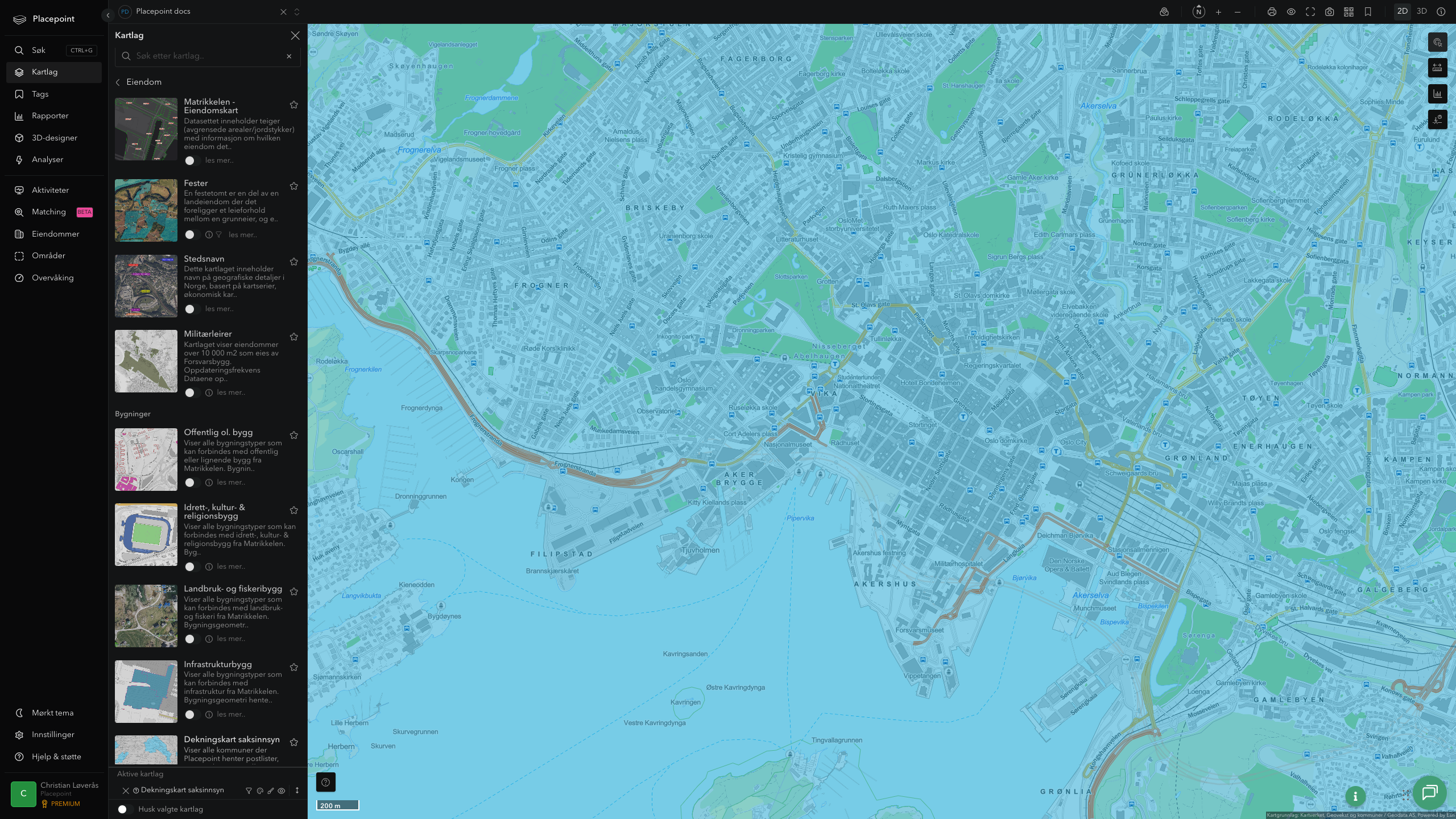The height and width of the screenshot is (819, 1456).
Task: Expand the Placepoint docs tab switcher arrows
Action: 297,12
